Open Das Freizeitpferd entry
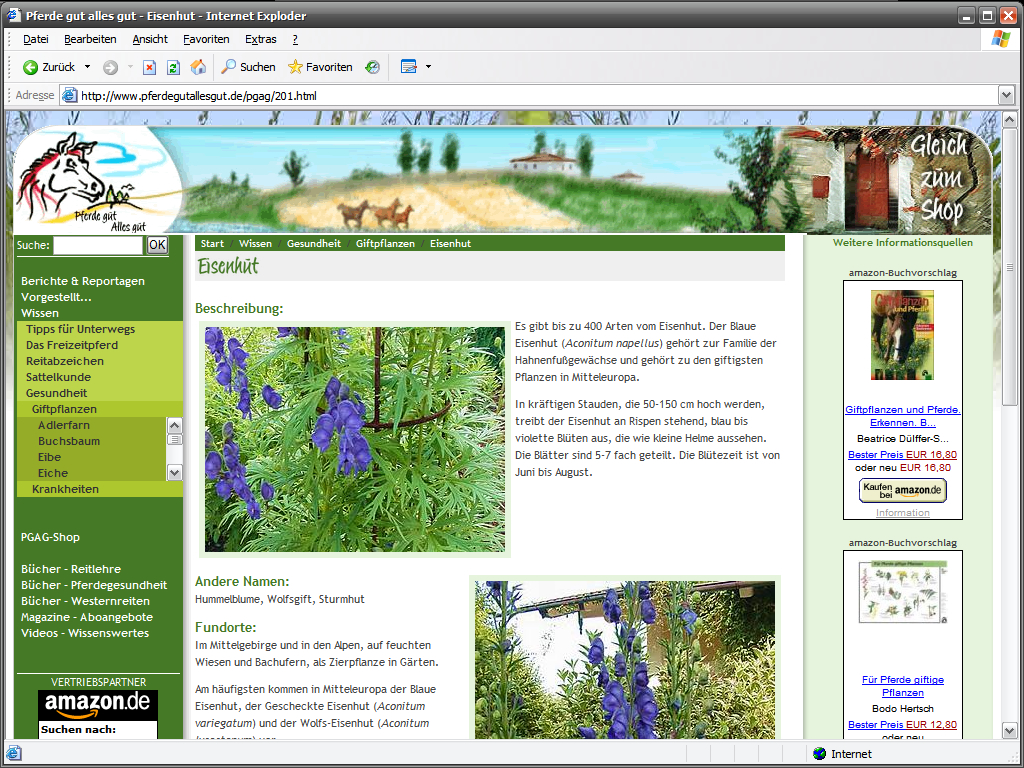The width and height of the screenshot is (1024, 768). 72,345
